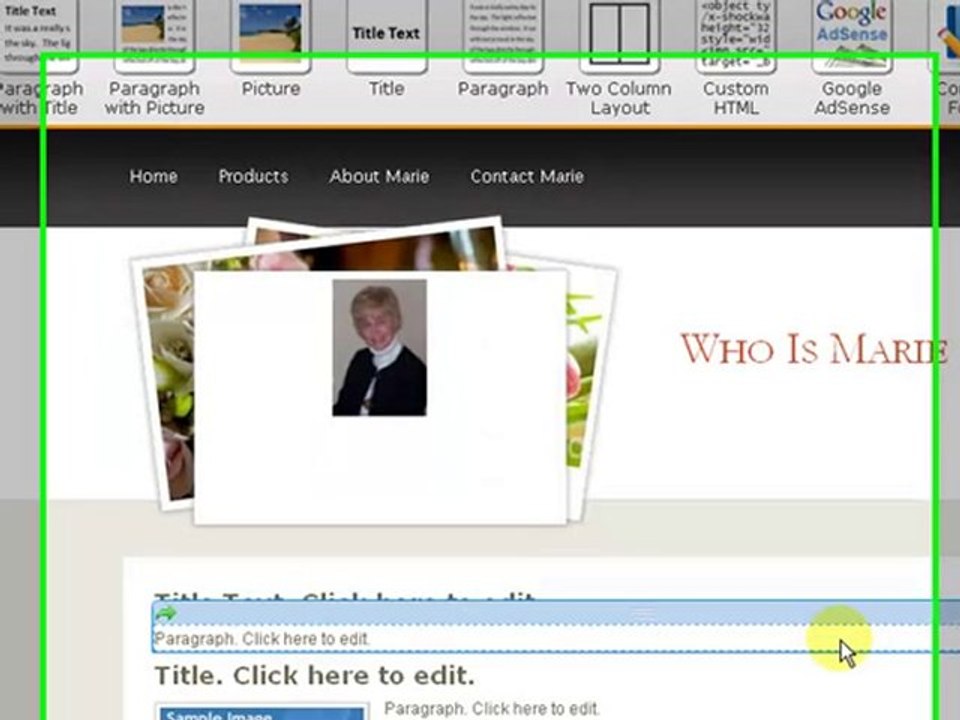
Task: Select the Two Column Layout icon
Action: click(619, 36)
